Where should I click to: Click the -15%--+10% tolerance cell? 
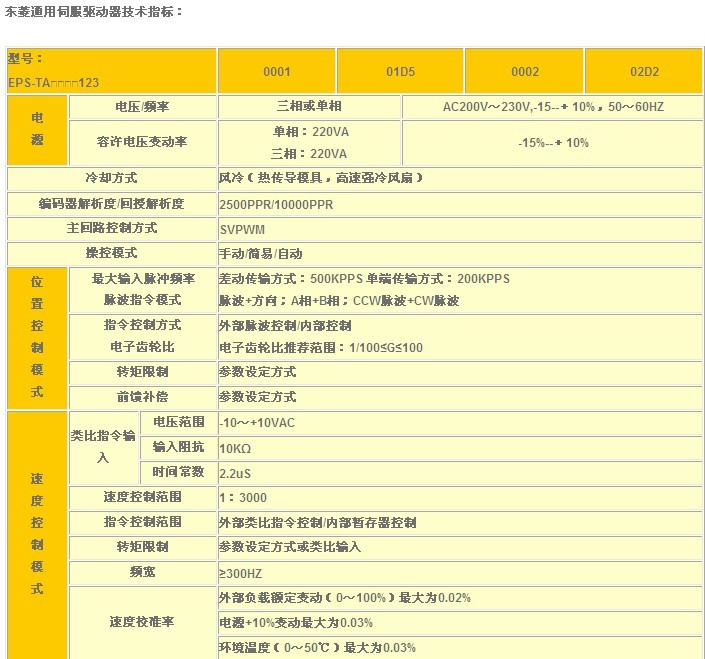[553, 143]
